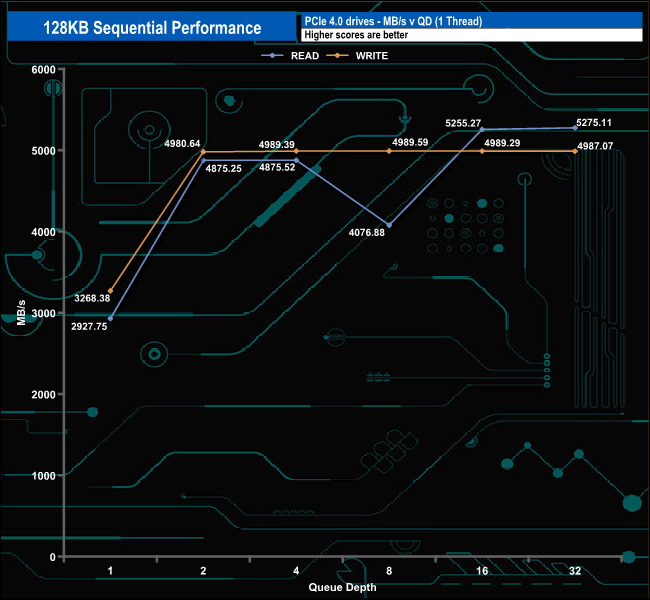Click the WRITE data point at queue depth 8

click(x=389, y=151)
